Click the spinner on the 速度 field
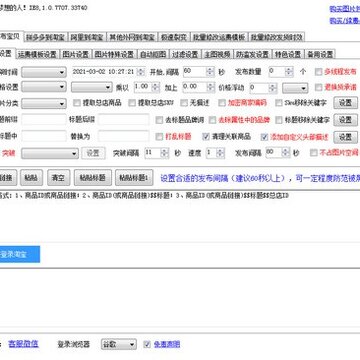Viewport: 360px width, 360px height. [219, 153]
